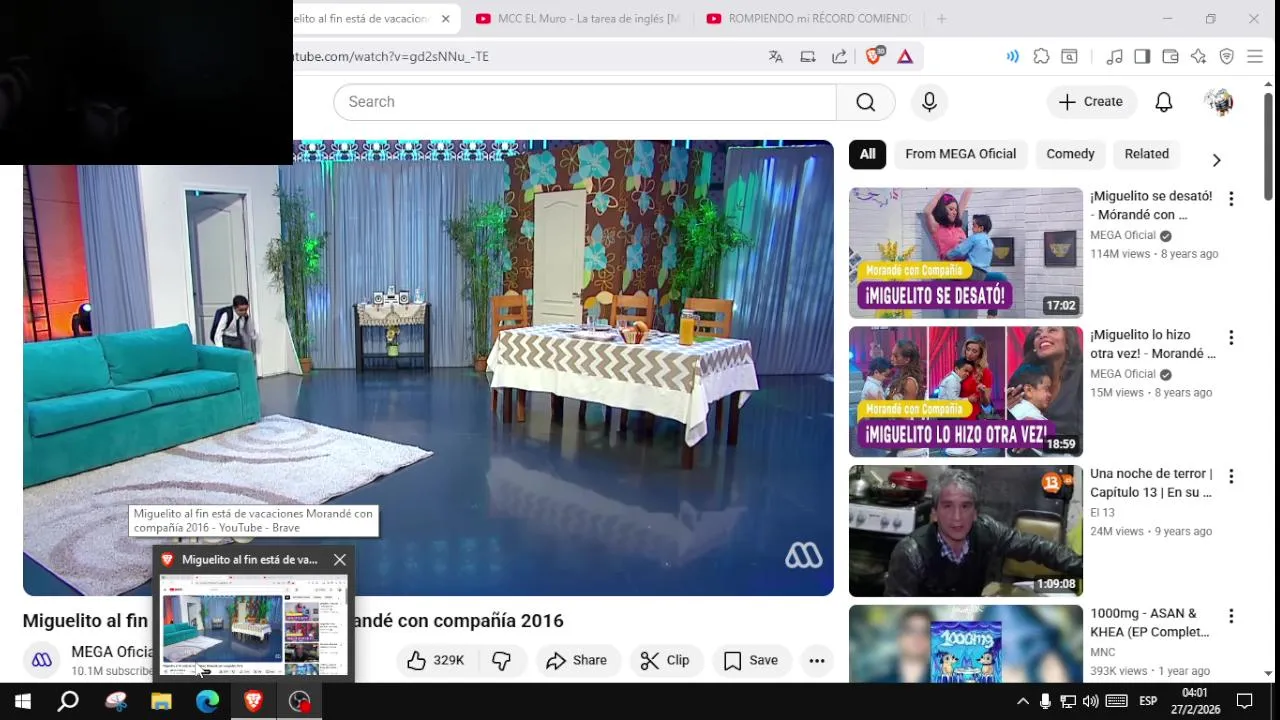
Task: Click the install/cast screen icon in address bar
Action: (x=808, y=57)
